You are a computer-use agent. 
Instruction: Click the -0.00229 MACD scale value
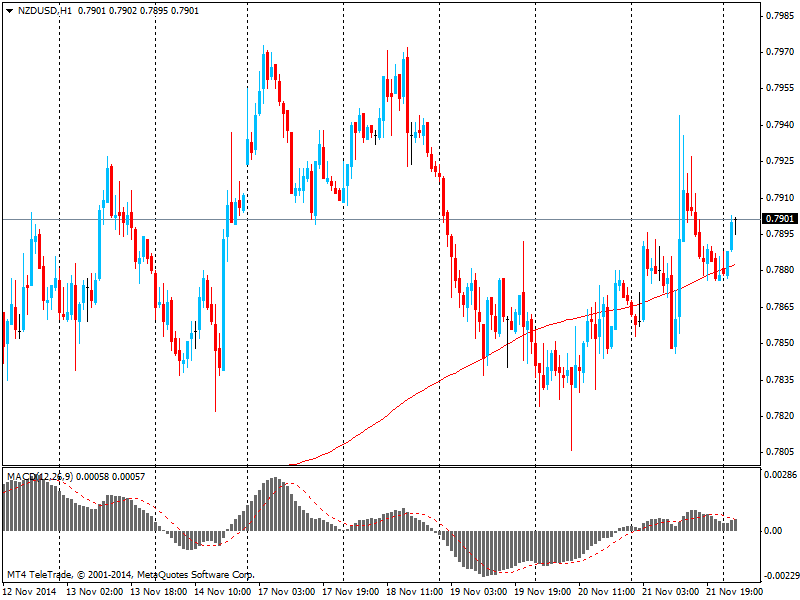(x=779, y=575)
